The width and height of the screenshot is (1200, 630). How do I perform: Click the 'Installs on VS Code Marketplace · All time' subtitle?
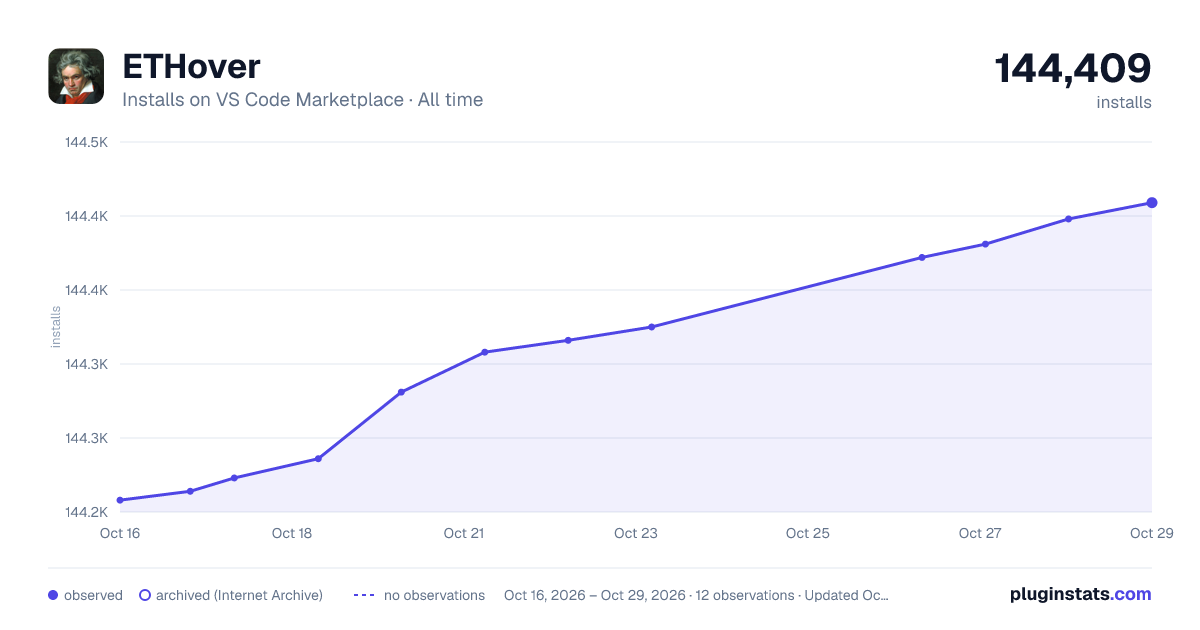pos(302,100)
